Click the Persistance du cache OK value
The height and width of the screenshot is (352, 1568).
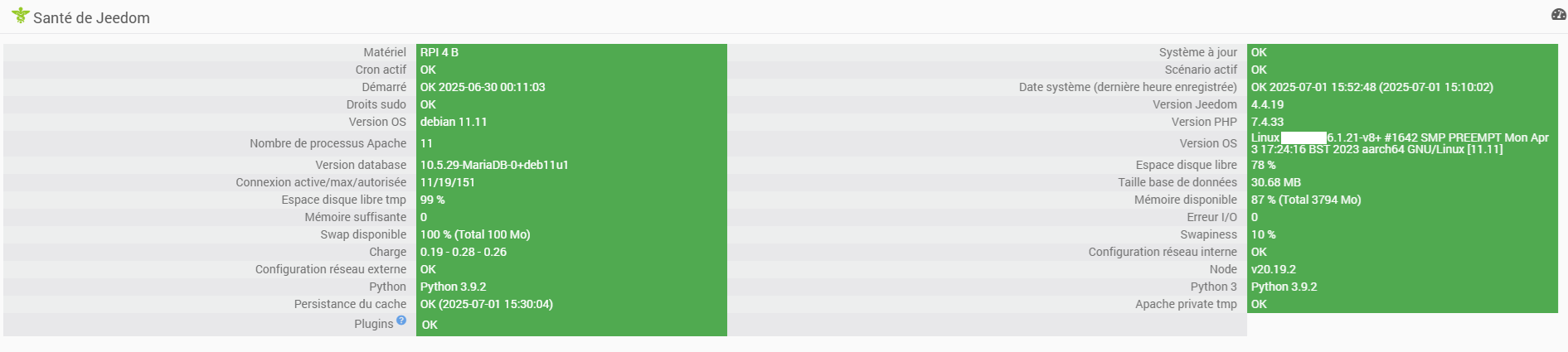coord(487,304)
